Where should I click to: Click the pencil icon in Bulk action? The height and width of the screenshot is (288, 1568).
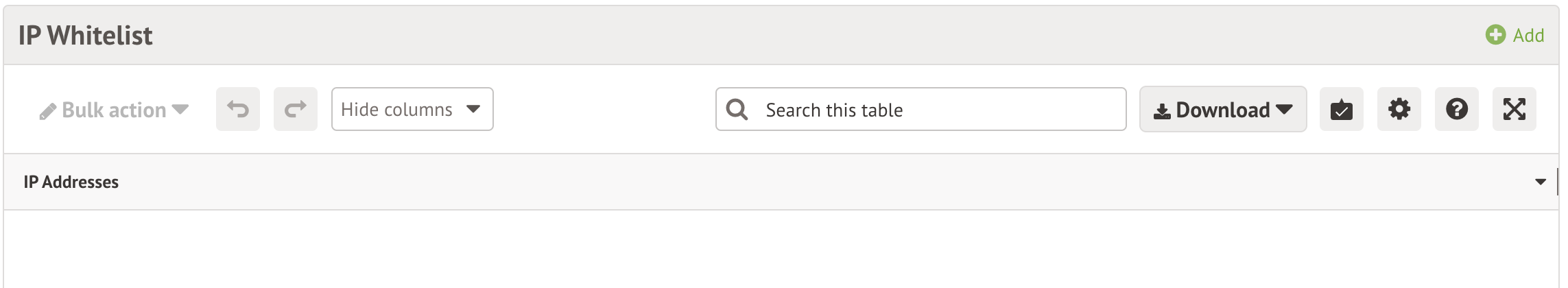(x=47, y=111)
